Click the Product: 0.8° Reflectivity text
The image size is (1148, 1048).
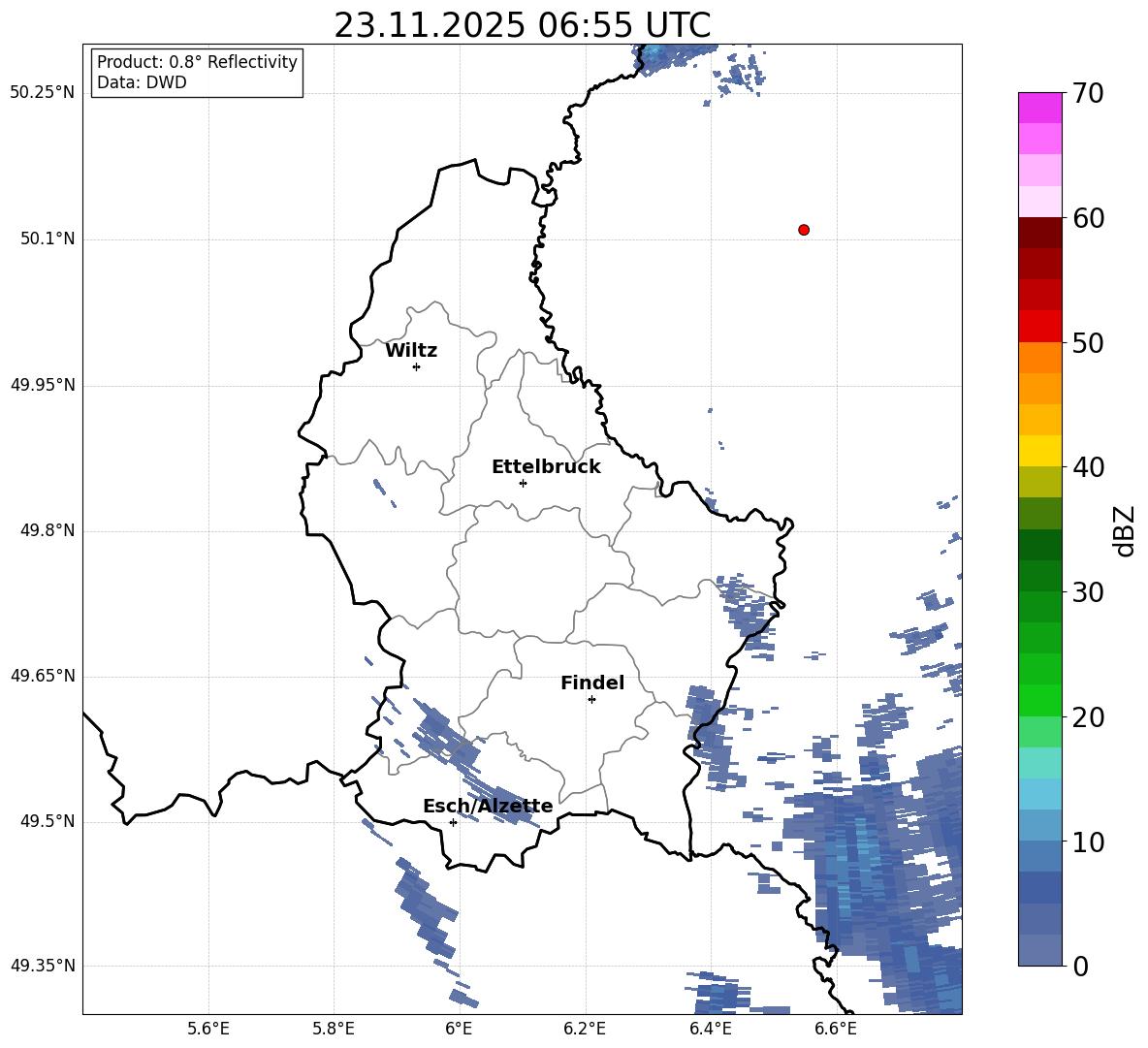point(197,62)
